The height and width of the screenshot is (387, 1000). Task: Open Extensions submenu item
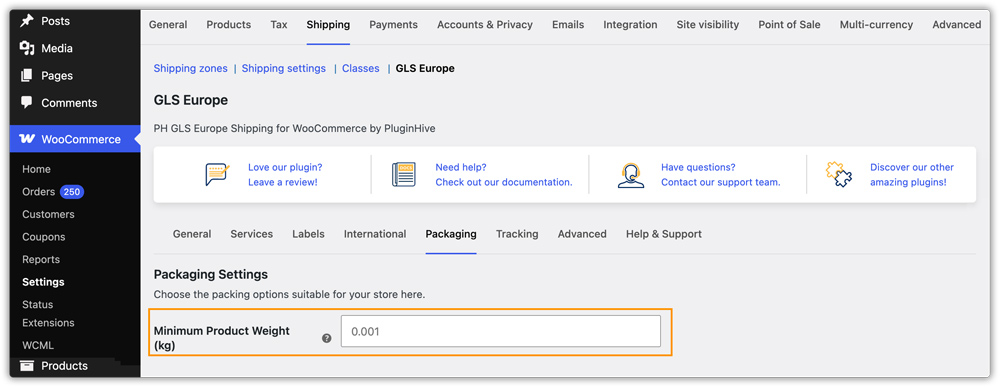[48, 323]
